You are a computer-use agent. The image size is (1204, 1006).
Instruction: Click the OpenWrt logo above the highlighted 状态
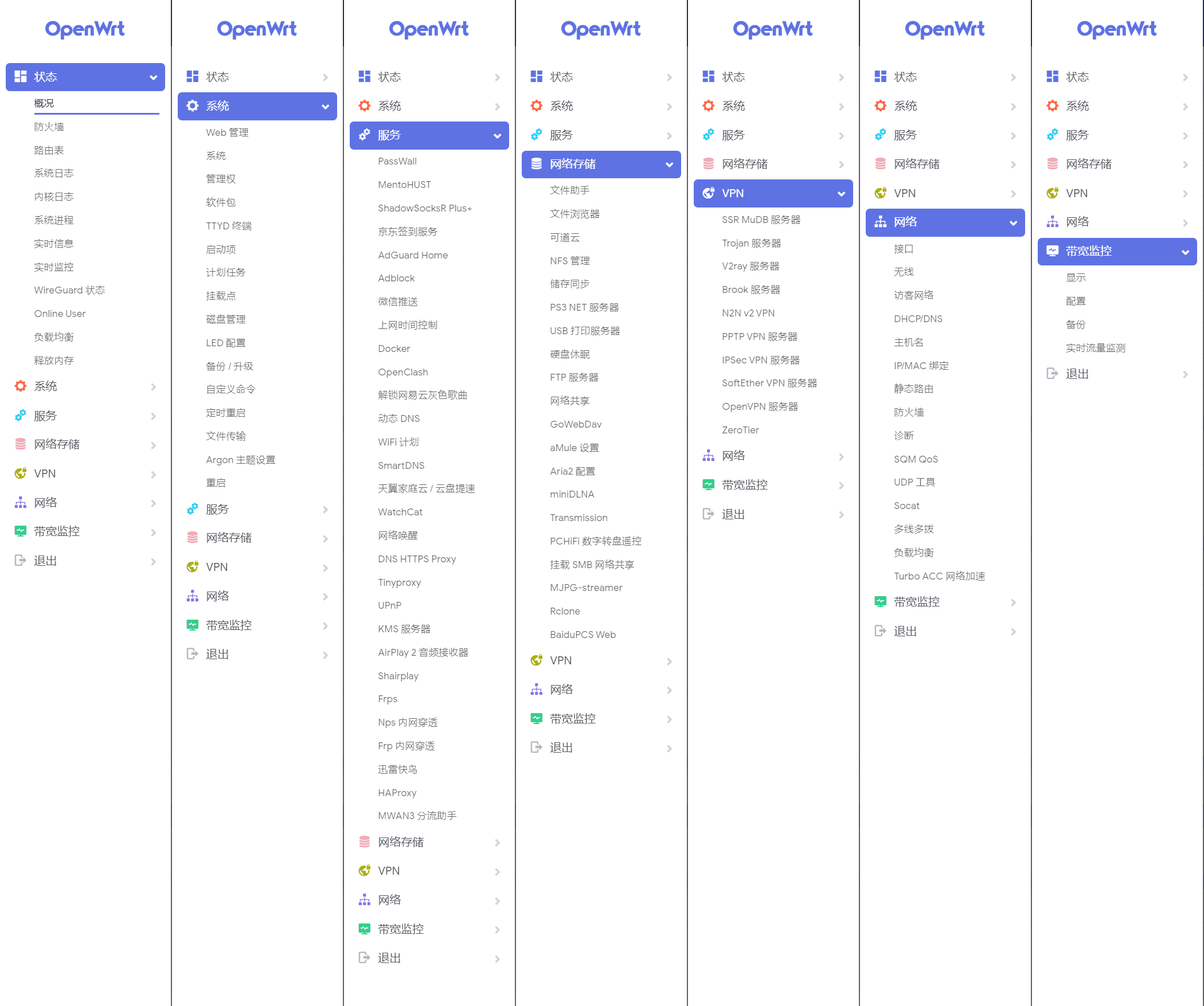pyautogui.click(x=85, y=29)
